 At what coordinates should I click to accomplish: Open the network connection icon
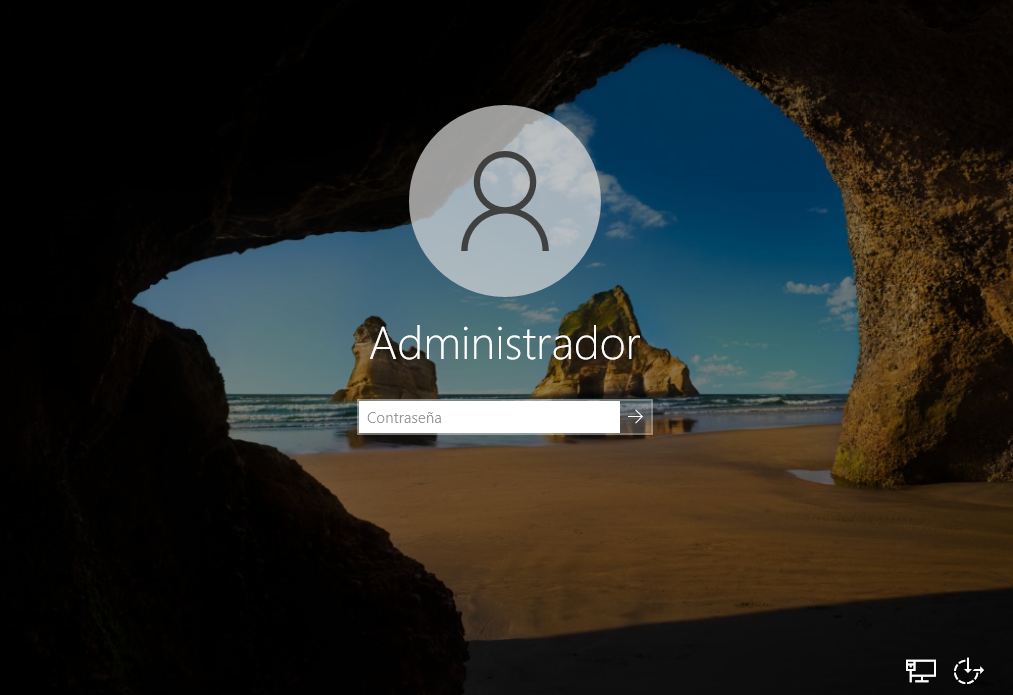(x=920, y=670)
